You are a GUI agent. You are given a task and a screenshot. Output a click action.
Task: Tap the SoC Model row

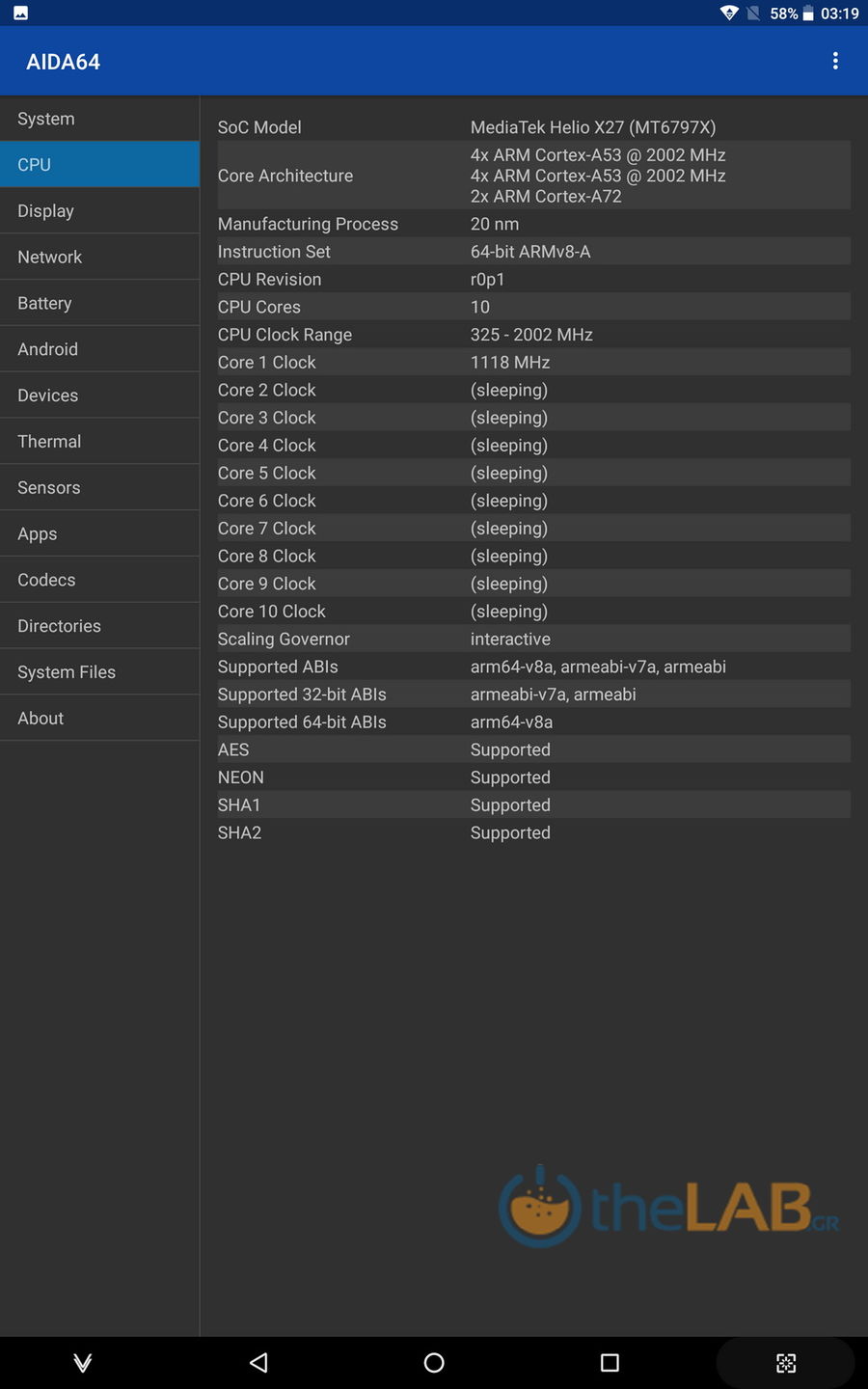click(x=533, y=127)
